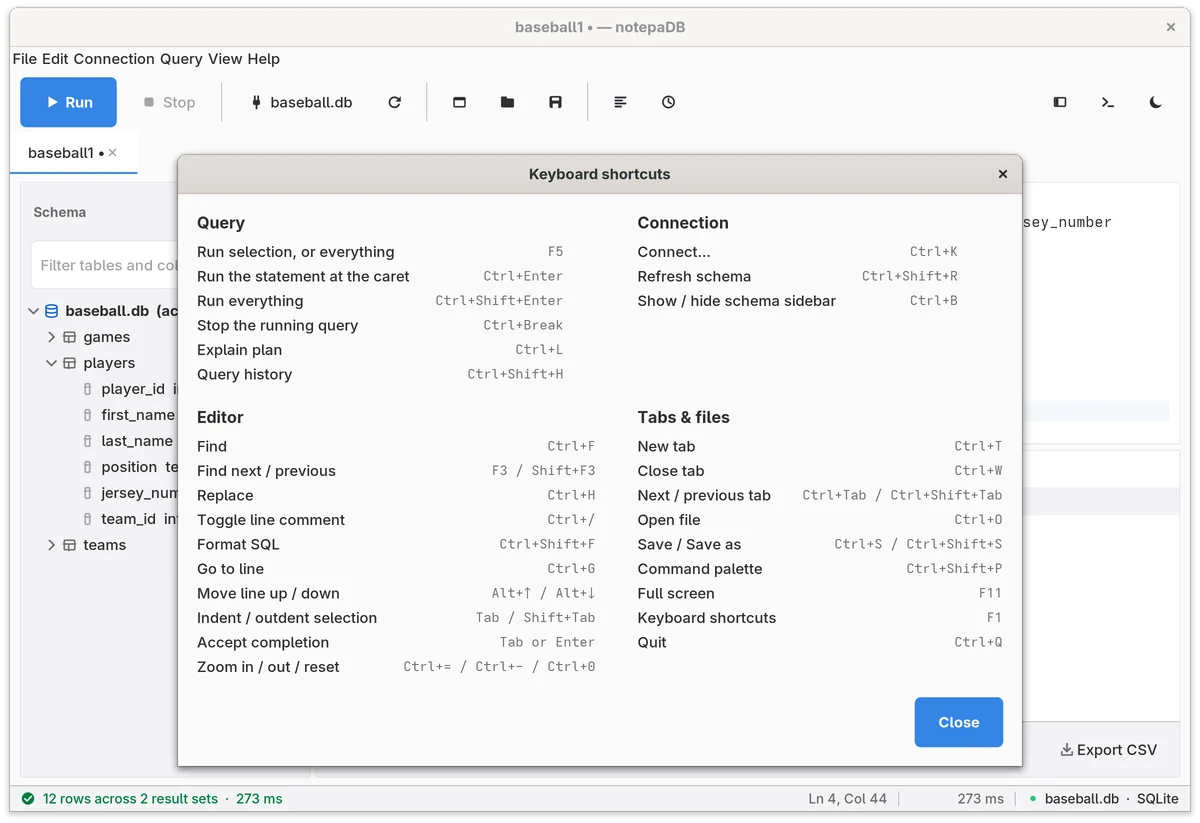1200x823 pixels.
Task: Close the baseball1 tab with its x
Action: click(113, 153)
